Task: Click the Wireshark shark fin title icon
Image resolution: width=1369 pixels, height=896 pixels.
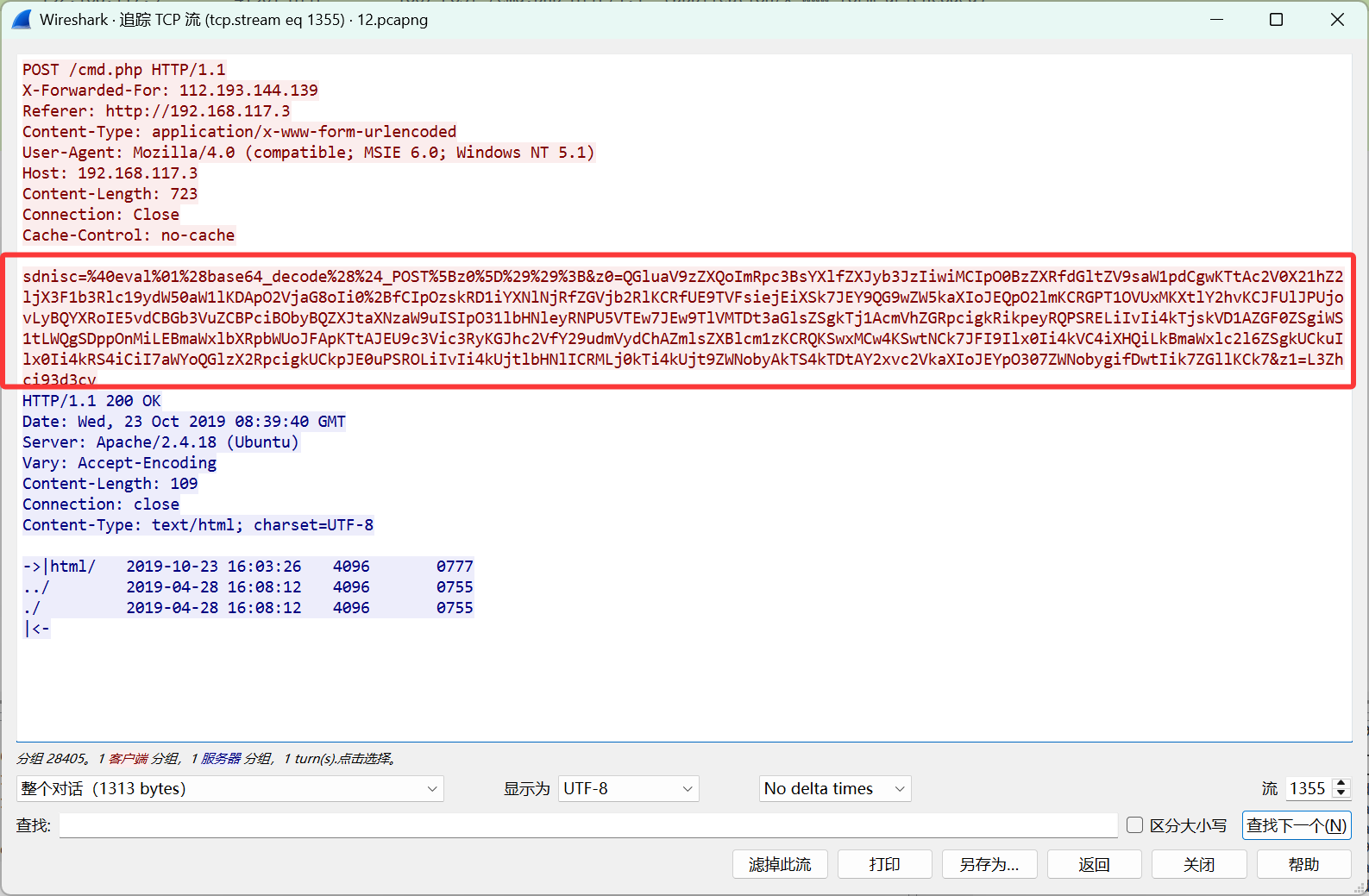Action: click(x=22, y=19)
